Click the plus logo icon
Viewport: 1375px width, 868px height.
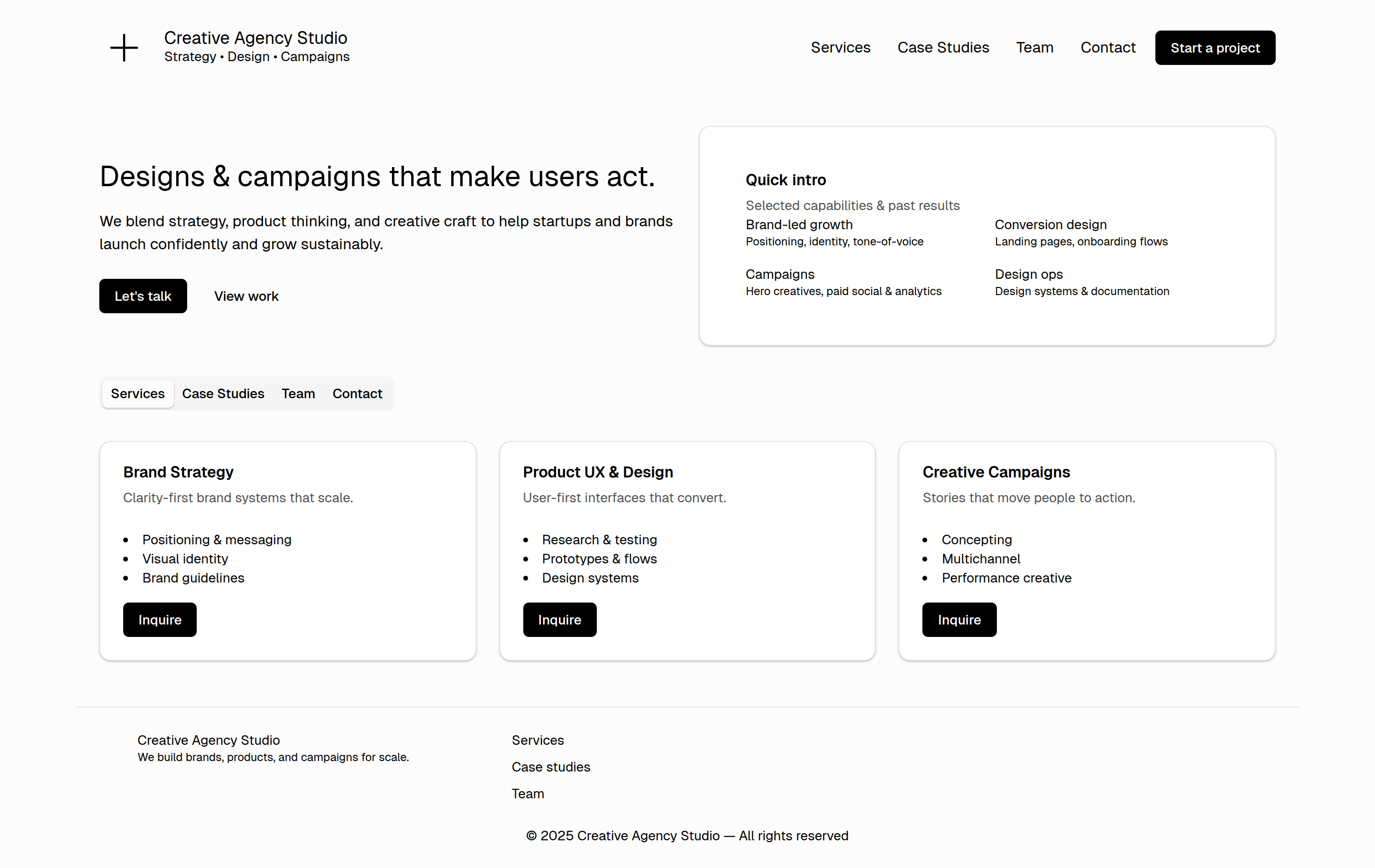click(x=124, y=47)
